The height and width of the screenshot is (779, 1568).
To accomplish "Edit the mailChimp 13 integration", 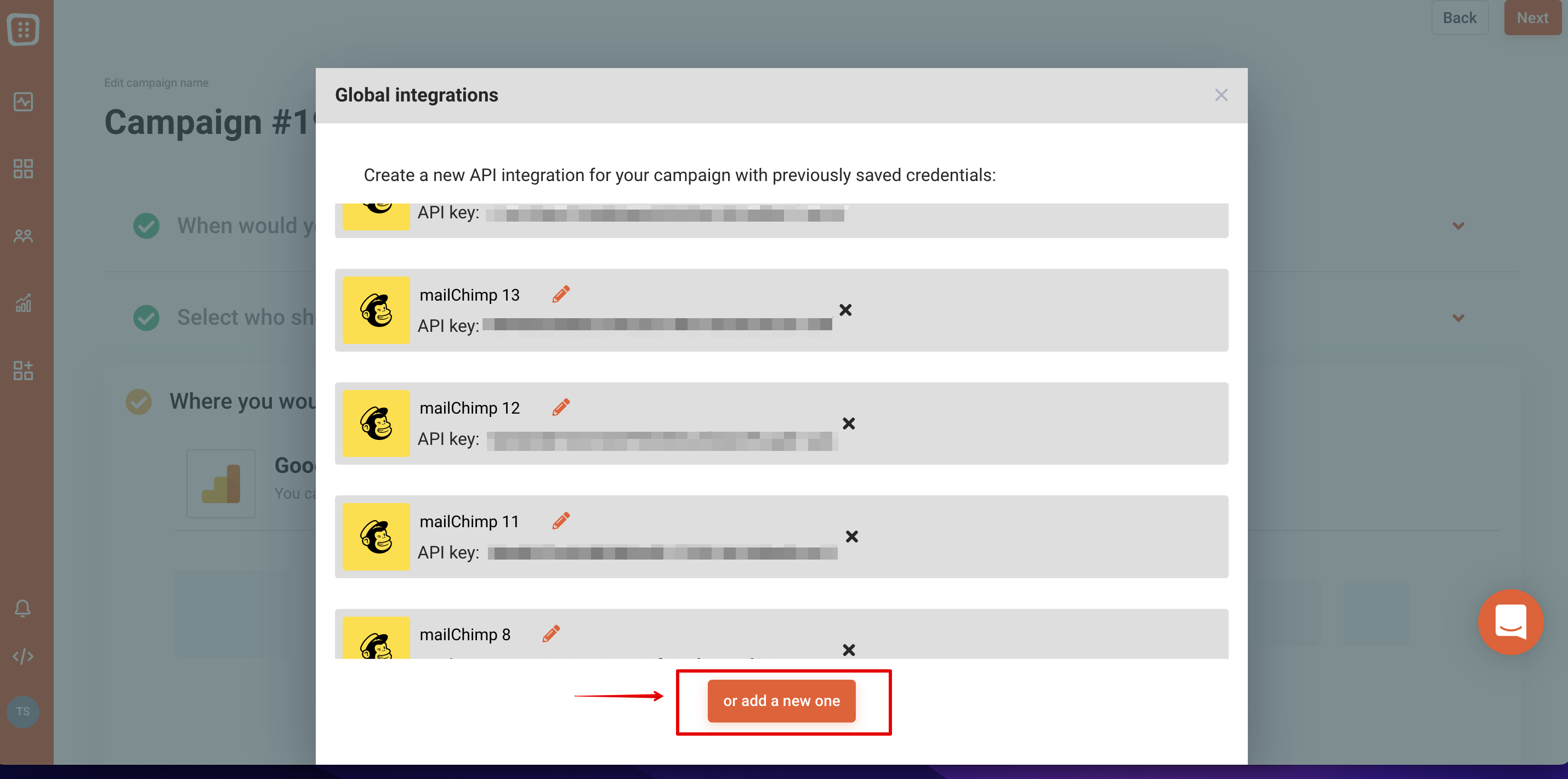I will coord(561,294).
